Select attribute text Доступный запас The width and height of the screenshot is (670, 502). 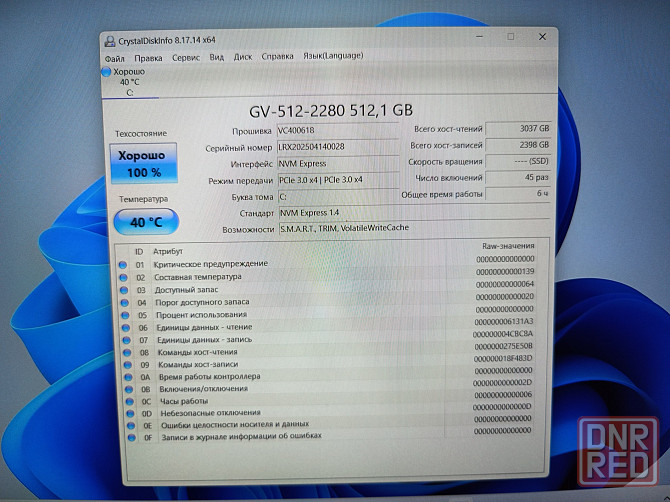(186, 290)
